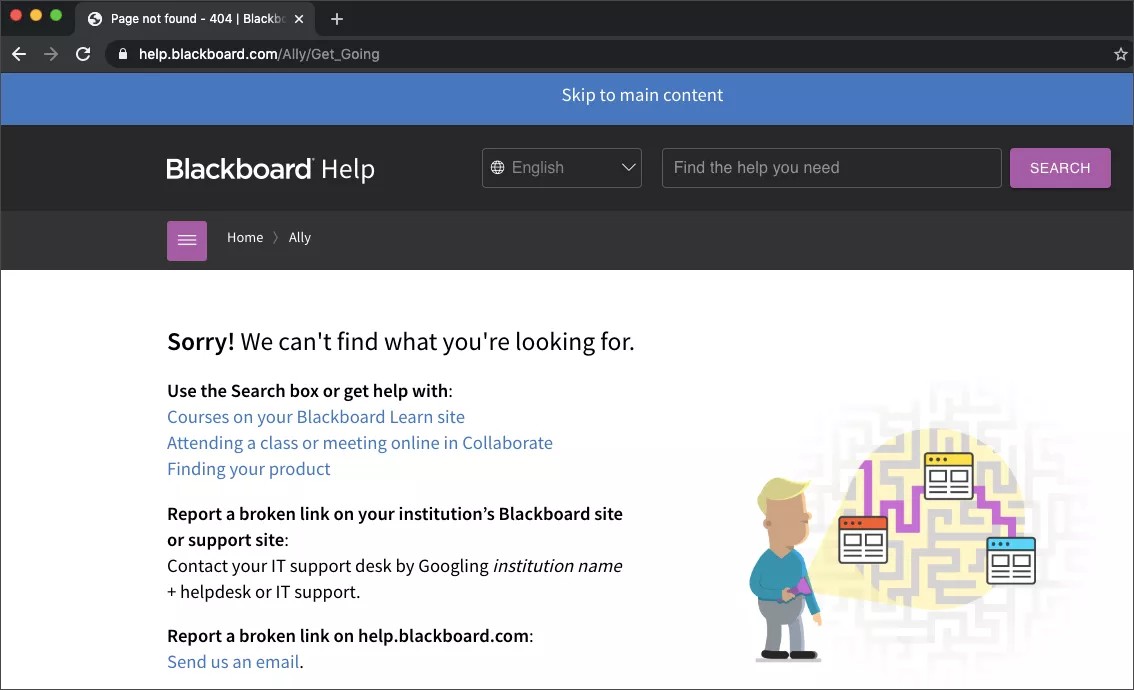Click the browser back arrow
Viewport: 1134px width, 690px height.
click(19, 54)
